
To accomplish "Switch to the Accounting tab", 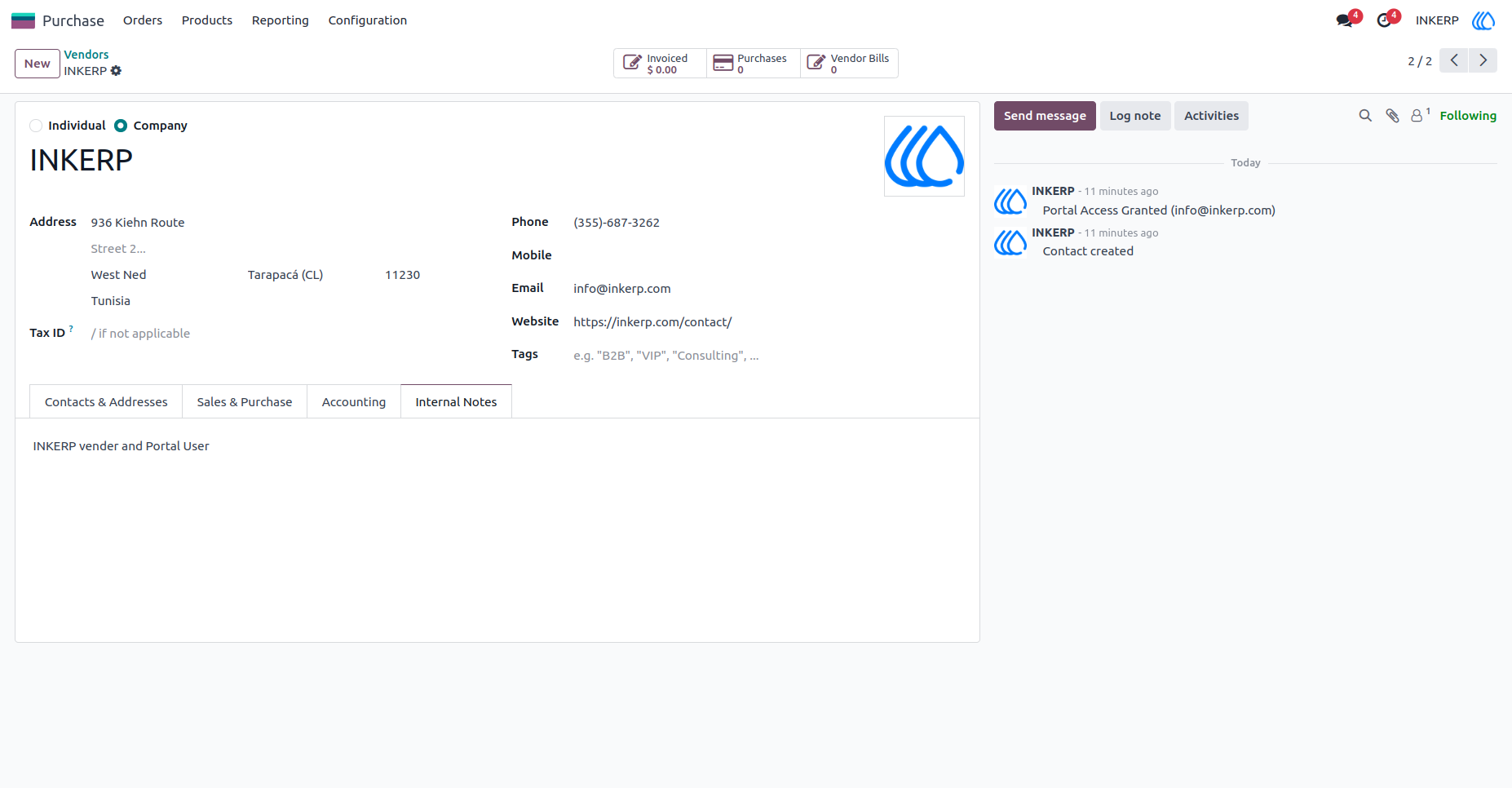I will [354, 402].
